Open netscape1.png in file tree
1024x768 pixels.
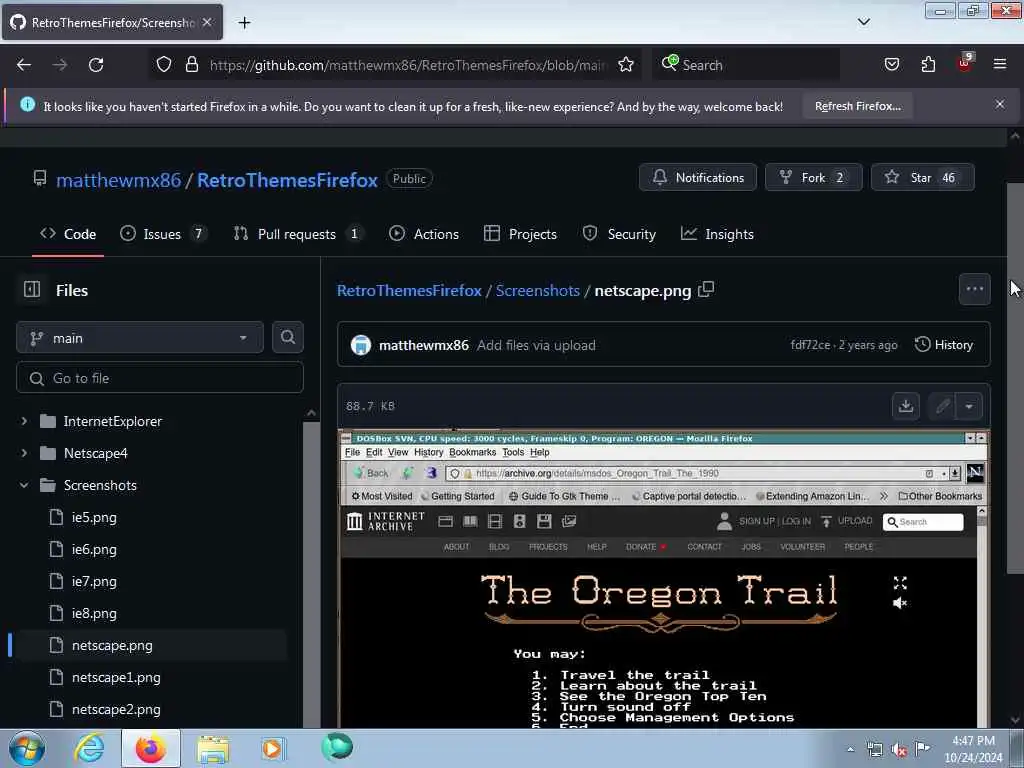pyautogui.click(x=116, y=677)
